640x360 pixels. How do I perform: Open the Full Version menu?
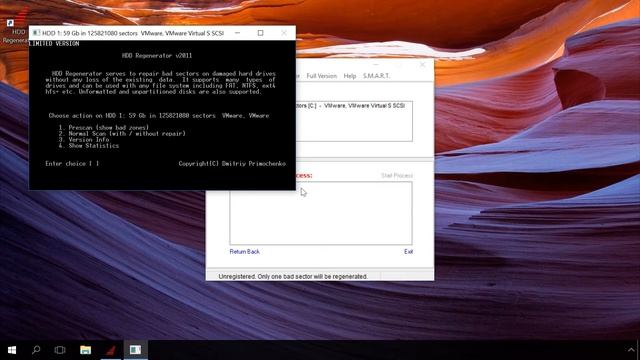click(322, 76)
